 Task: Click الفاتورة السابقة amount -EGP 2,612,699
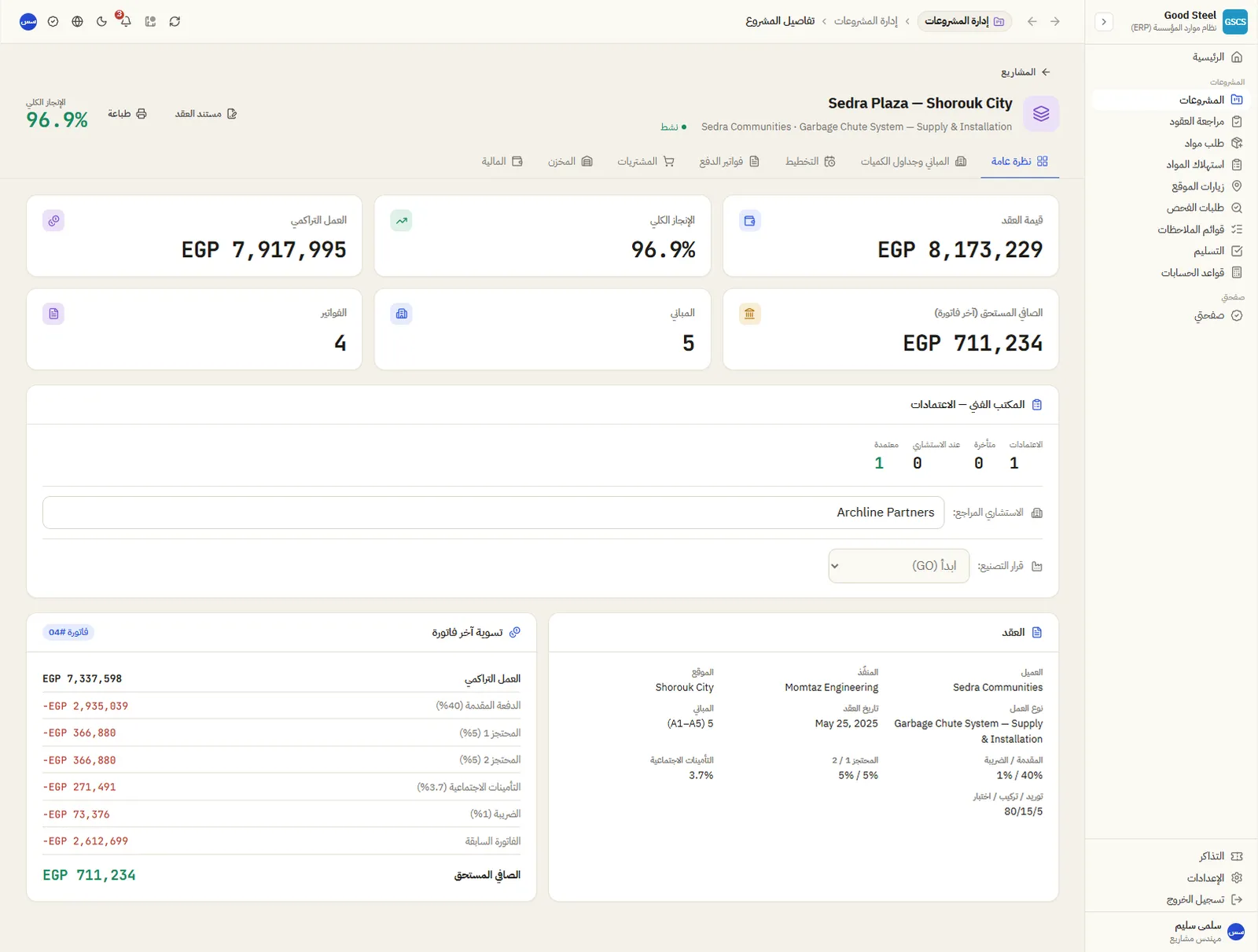click(86, 841)
